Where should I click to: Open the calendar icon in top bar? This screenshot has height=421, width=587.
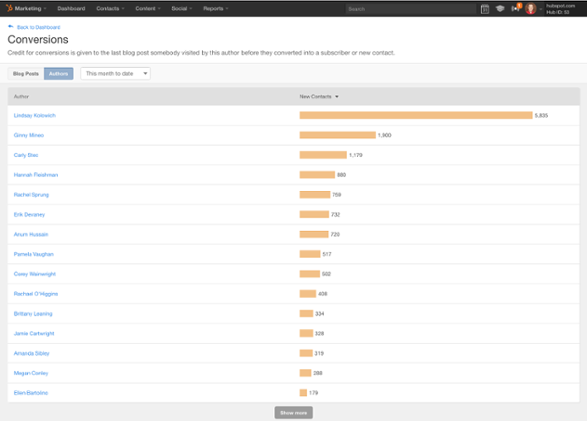tap(485, 9)
